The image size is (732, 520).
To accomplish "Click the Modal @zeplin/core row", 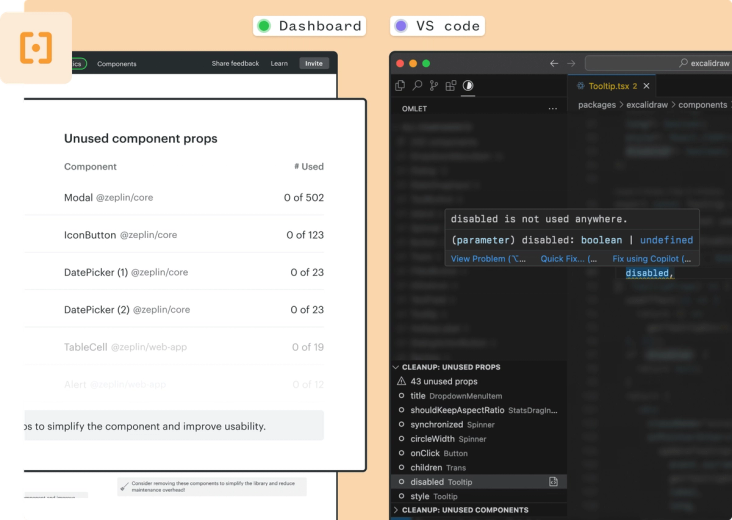I will point(194,197).
